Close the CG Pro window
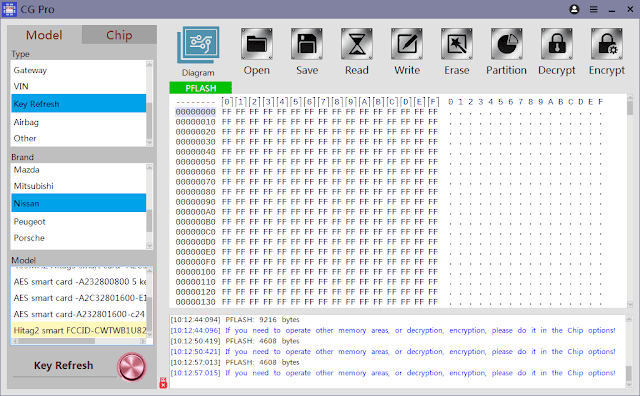640x396 pixels. [630, 9]
